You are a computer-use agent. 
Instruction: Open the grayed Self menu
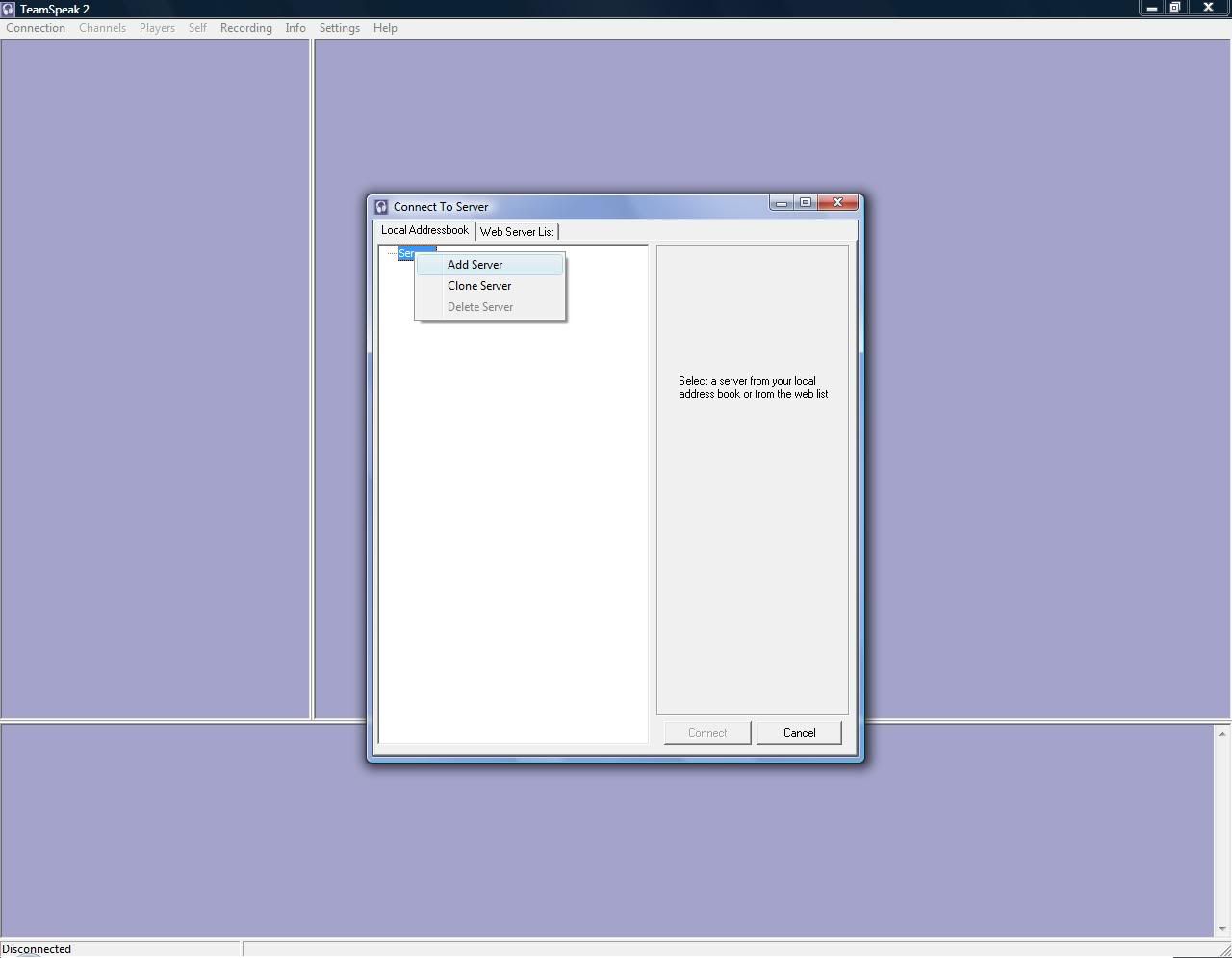(x=197, y=28)
